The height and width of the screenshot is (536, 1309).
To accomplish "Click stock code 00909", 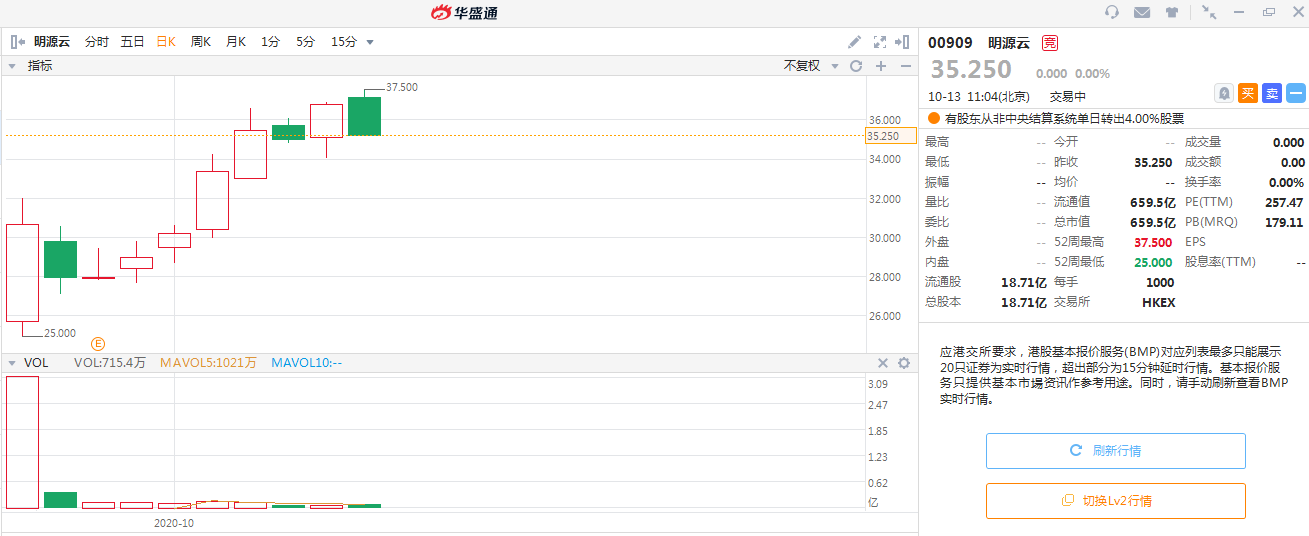I will pos(950,42).
